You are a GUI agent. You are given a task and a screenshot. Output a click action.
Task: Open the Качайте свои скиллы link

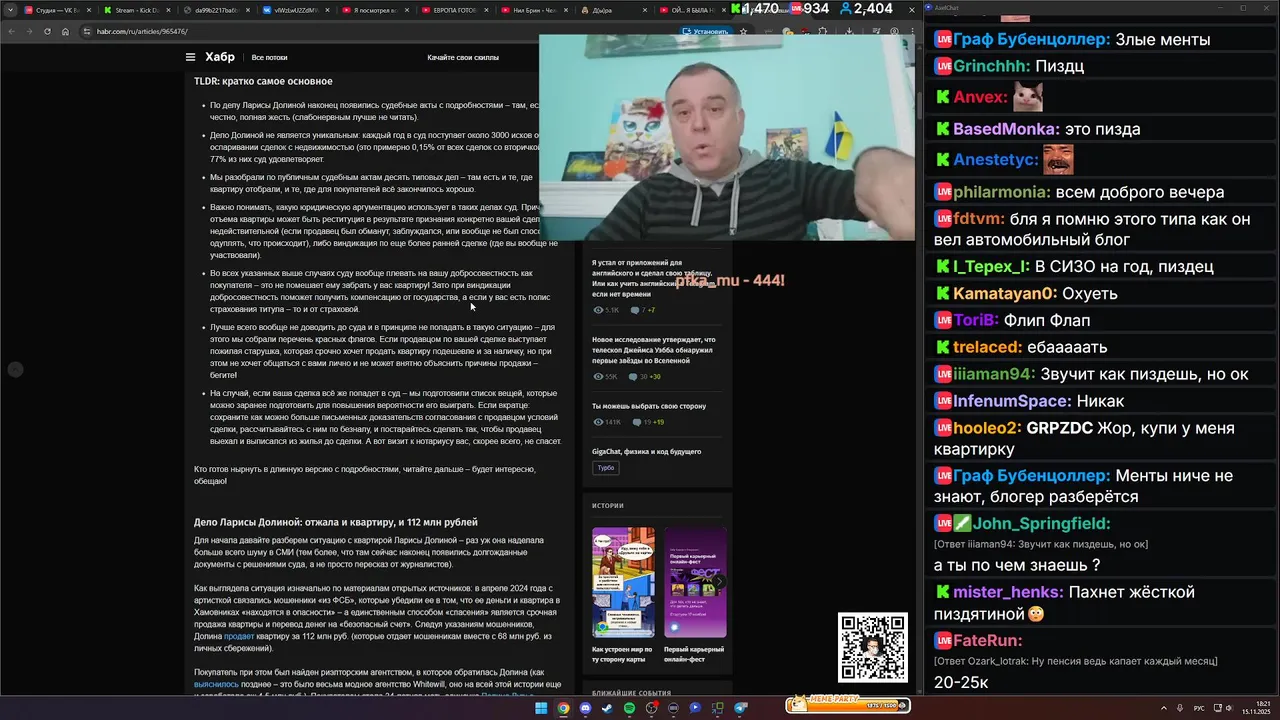pyautogui.click(x=463, y=58)
